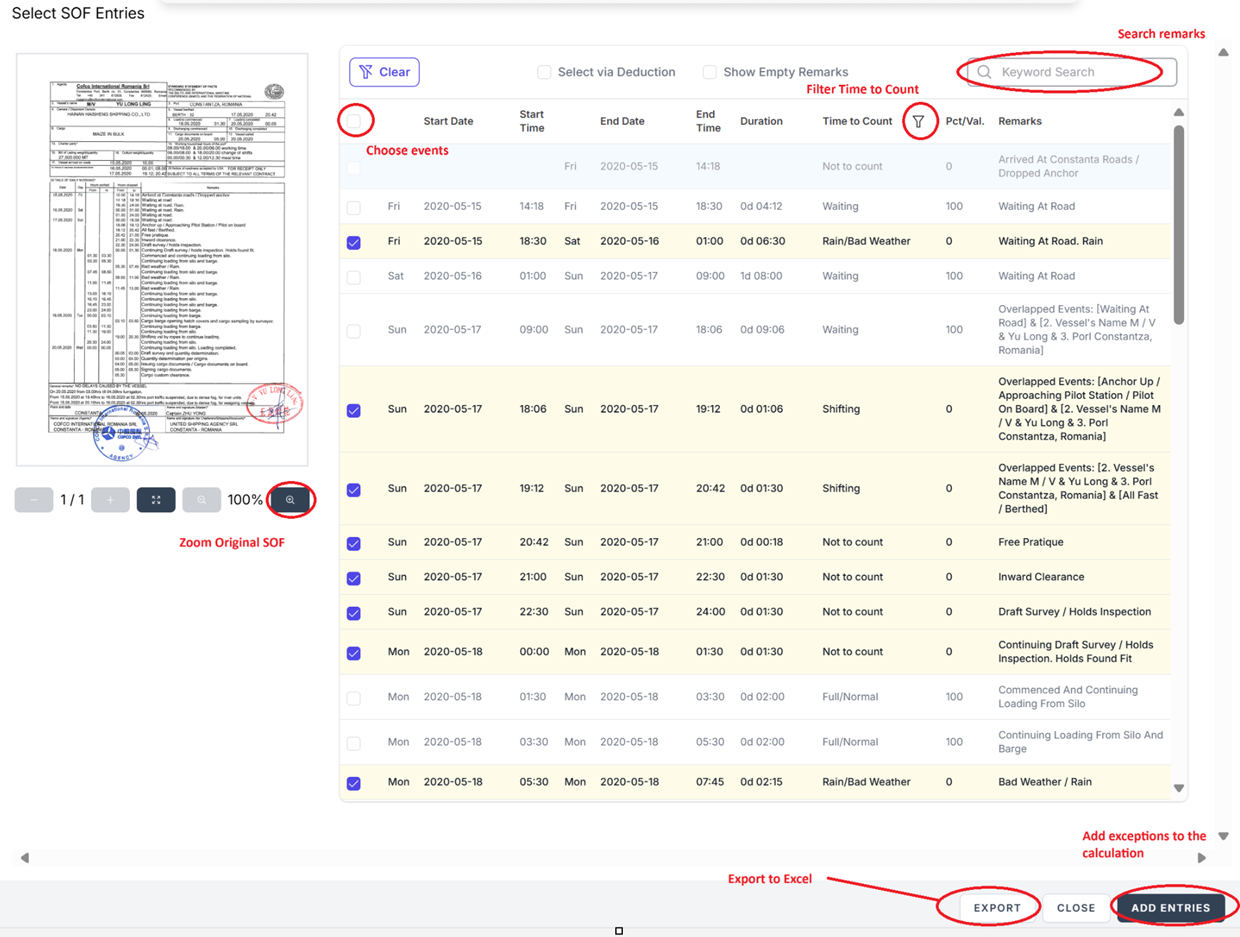Click the 1 / 1 page indicator
Viewport: 1240px width, 937px height.
pos(72,500)
